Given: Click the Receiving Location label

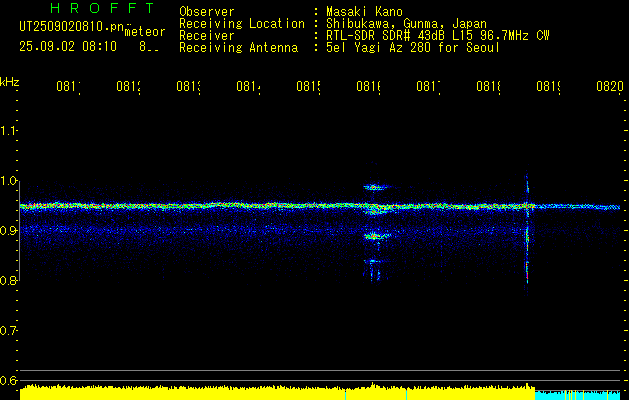Looking at the screenshot, I should (242, 24).
